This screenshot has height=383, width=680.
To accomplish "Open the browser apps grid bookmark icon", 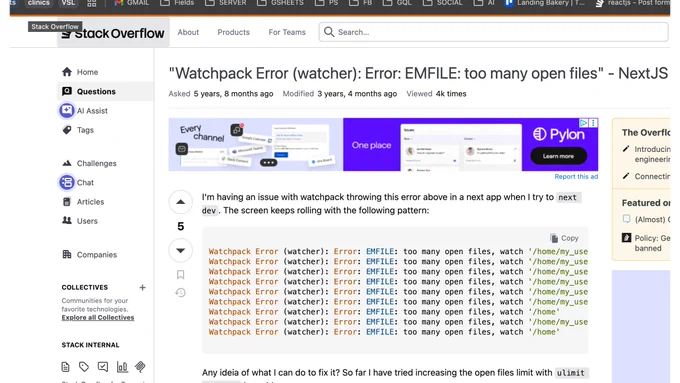I will 92,3.
